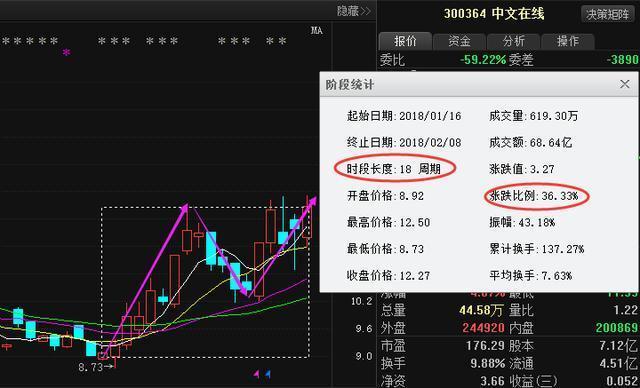Click 量比 value 1.22

pos(625,310)
